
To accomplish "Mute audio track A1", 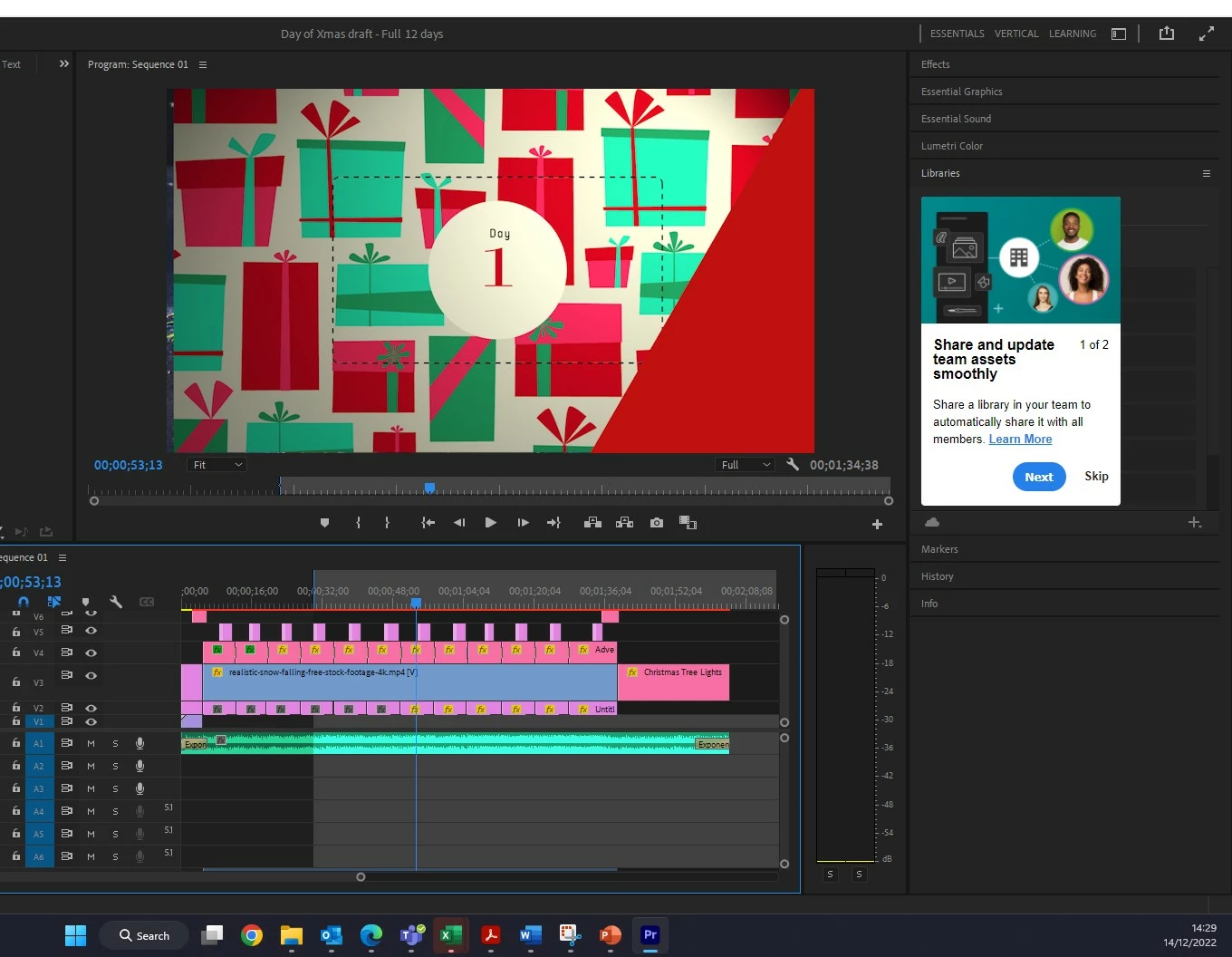I will click(x=91, y=743).
